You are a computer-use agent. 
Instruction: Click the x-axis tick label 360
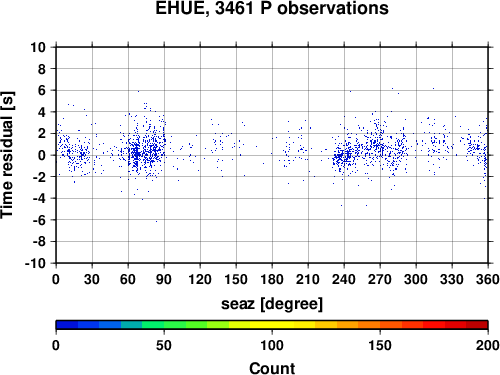point(488,279)
